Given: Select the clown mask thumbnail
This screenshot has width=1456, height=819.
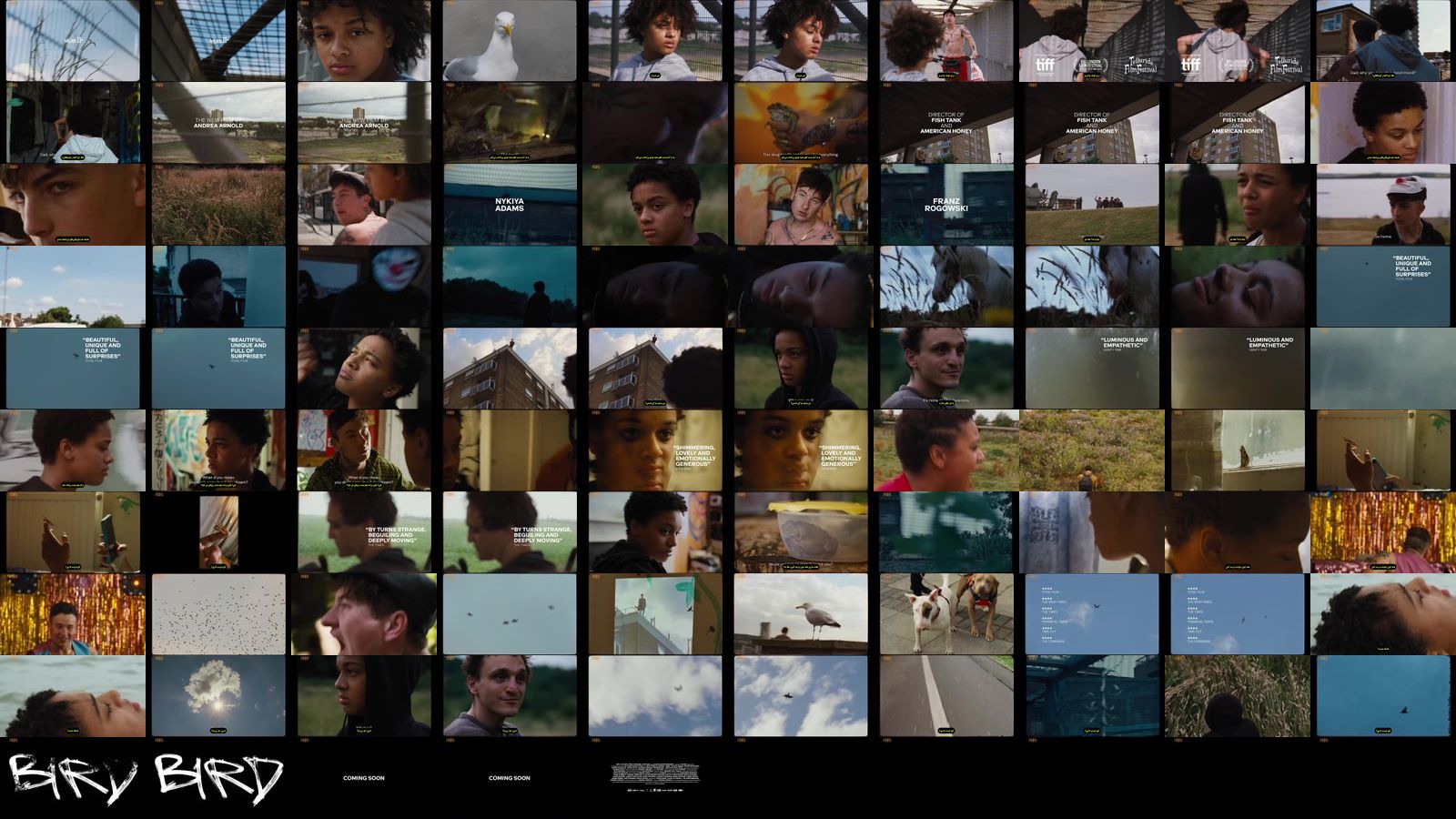Looking at the screenshot, I should point(364,287).
